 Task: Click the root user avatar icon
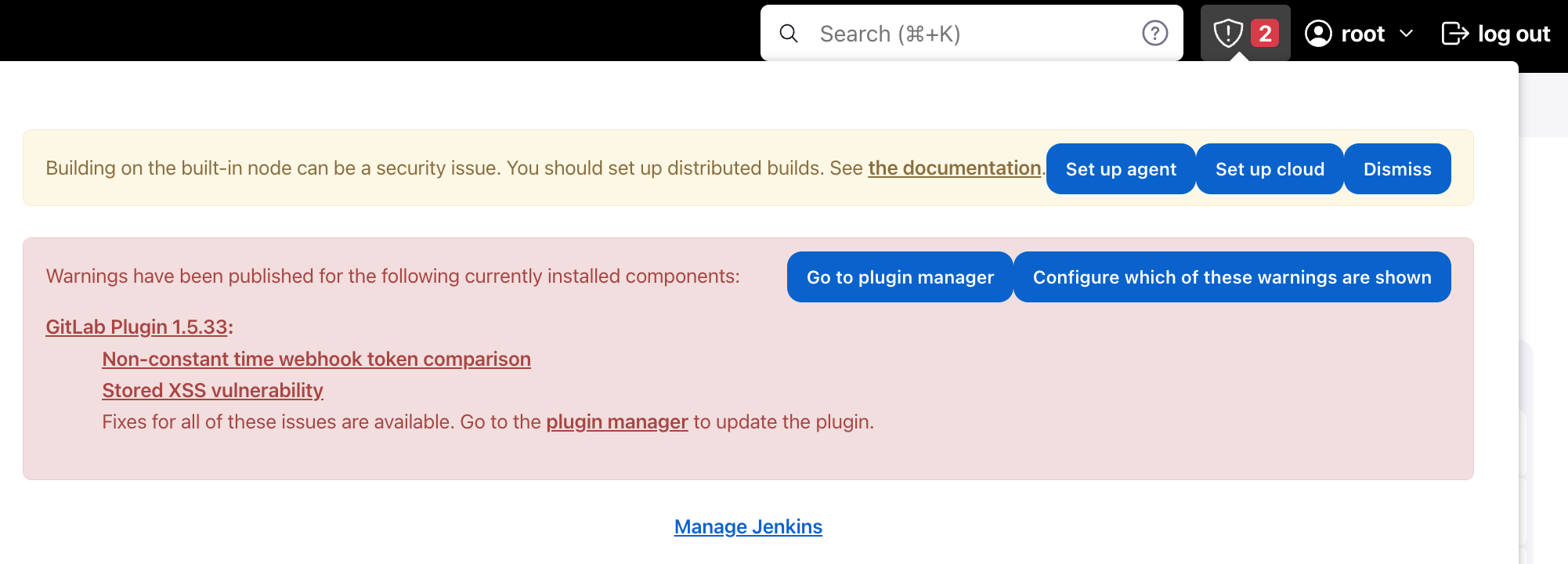click(1318, 33)
